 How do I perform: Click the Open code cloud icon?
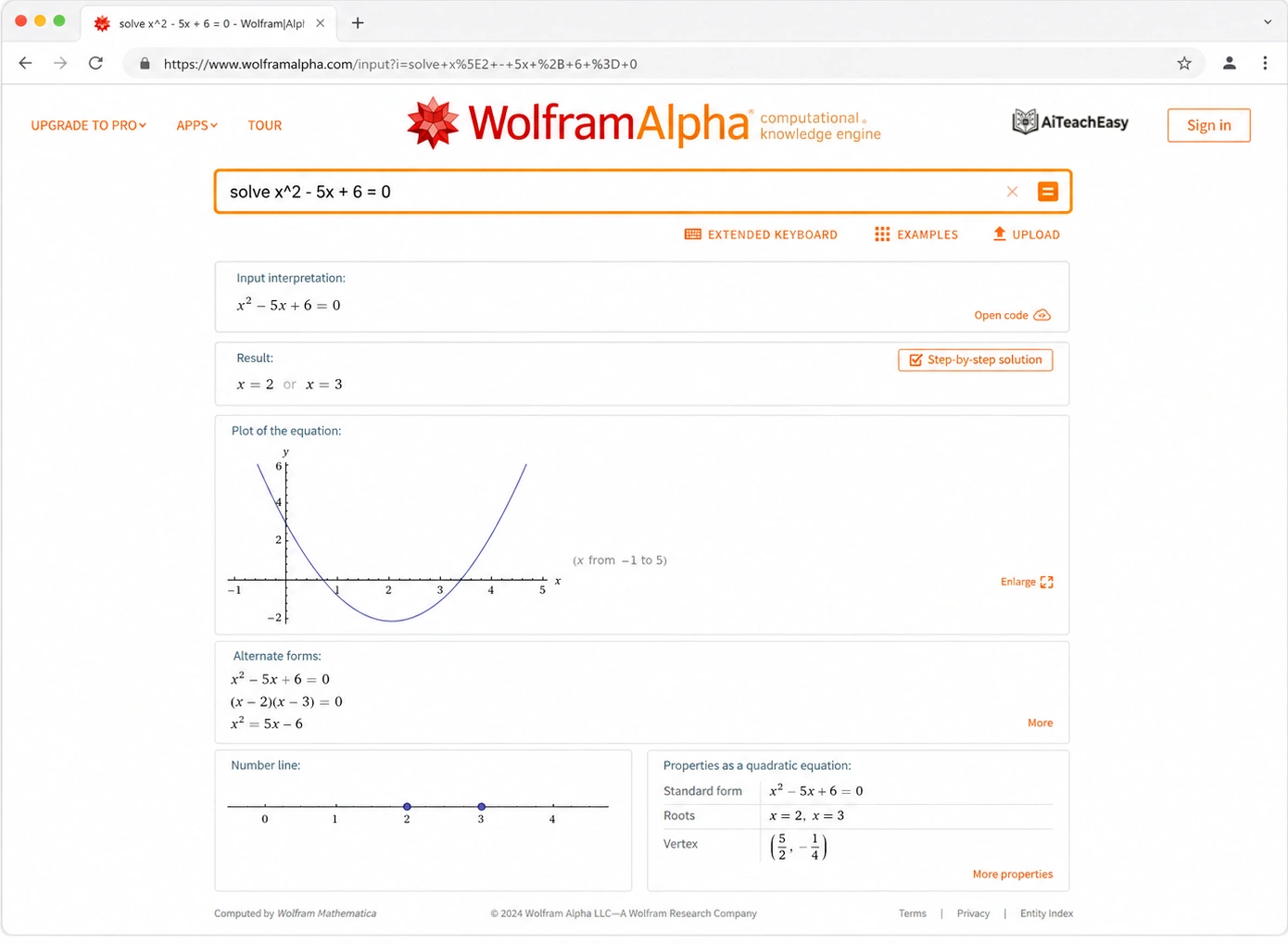[x=1042, y=315]
